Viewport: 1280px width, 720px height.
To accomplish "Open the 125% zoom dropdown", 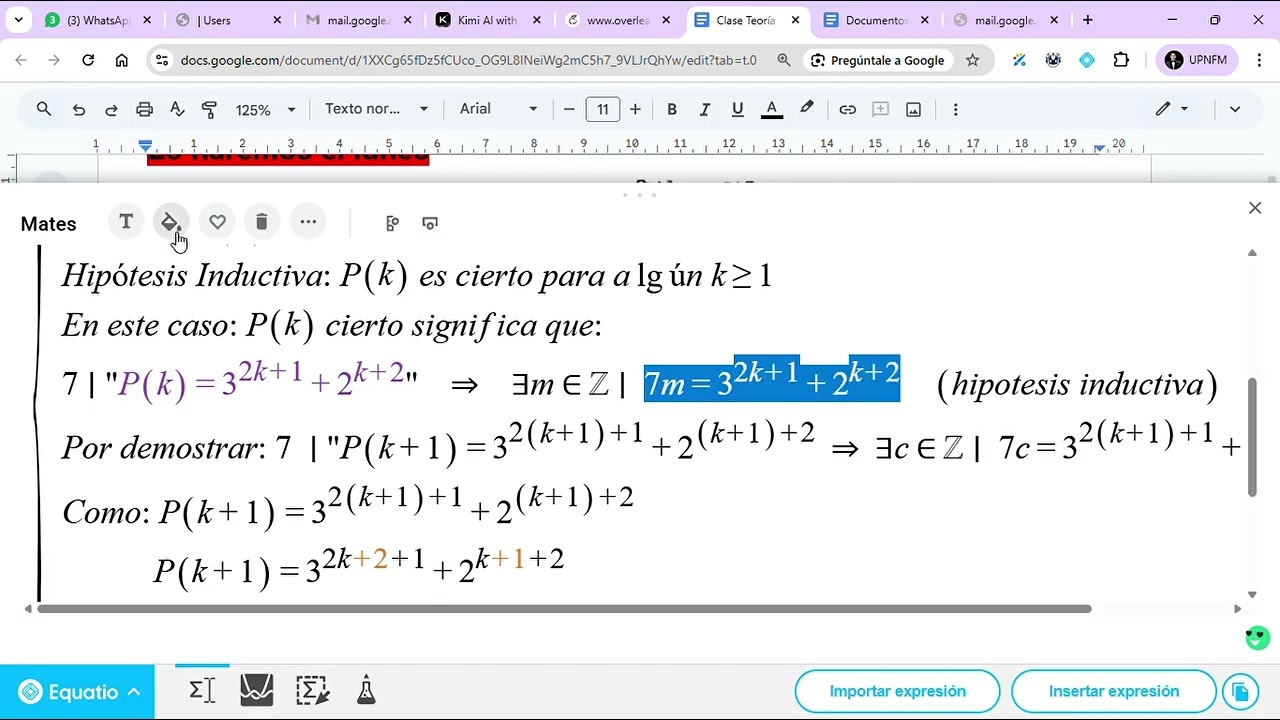I will coord(265,110).
